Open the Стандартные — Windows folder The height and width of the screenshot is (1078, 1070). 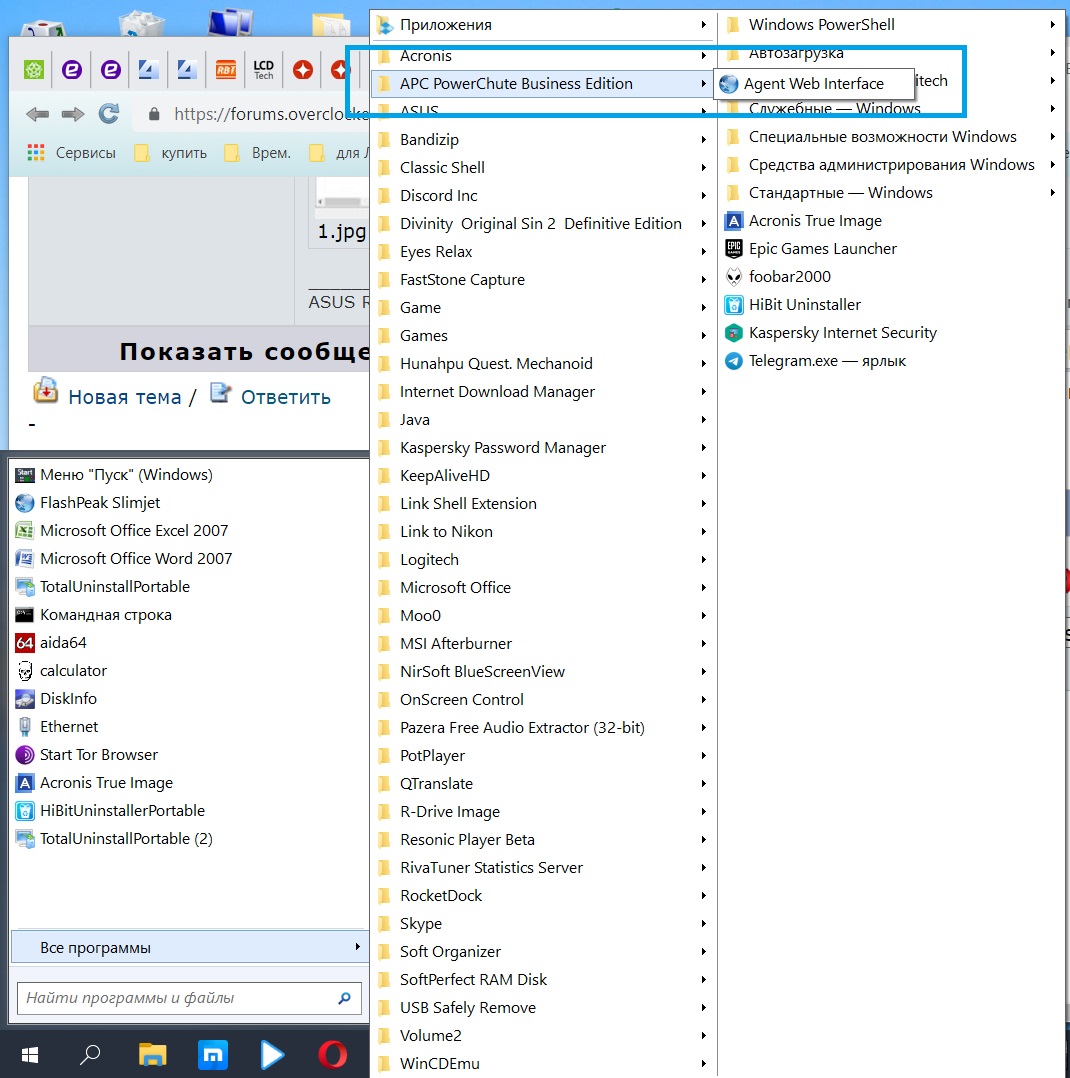[x=891, y=192]
